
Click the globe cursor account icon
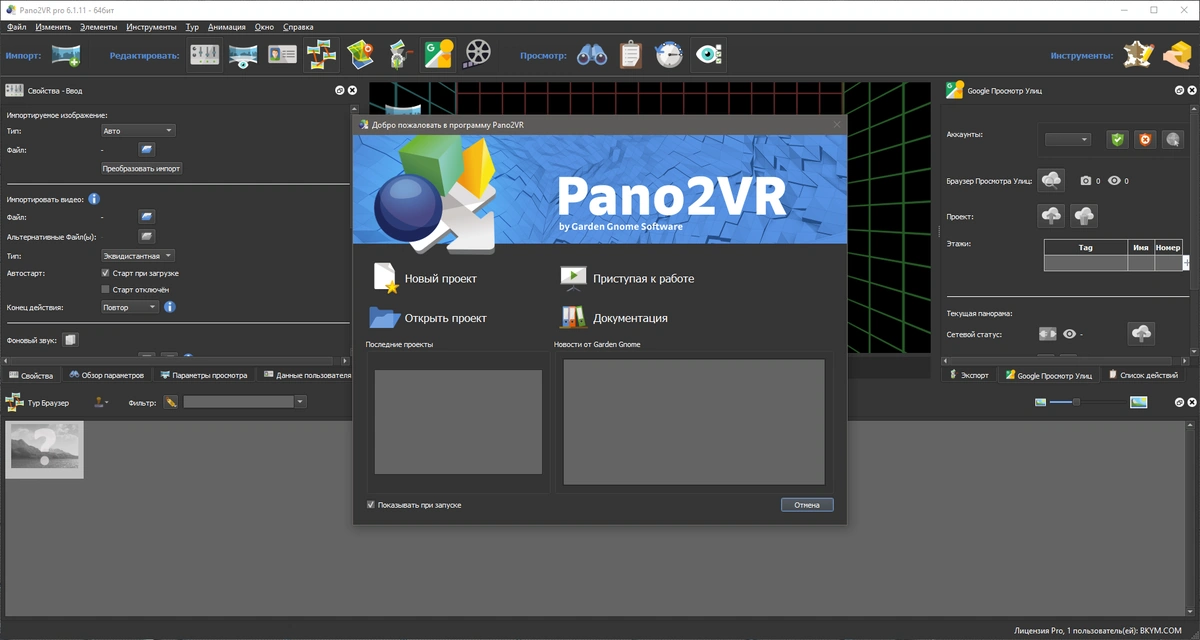1172,139
